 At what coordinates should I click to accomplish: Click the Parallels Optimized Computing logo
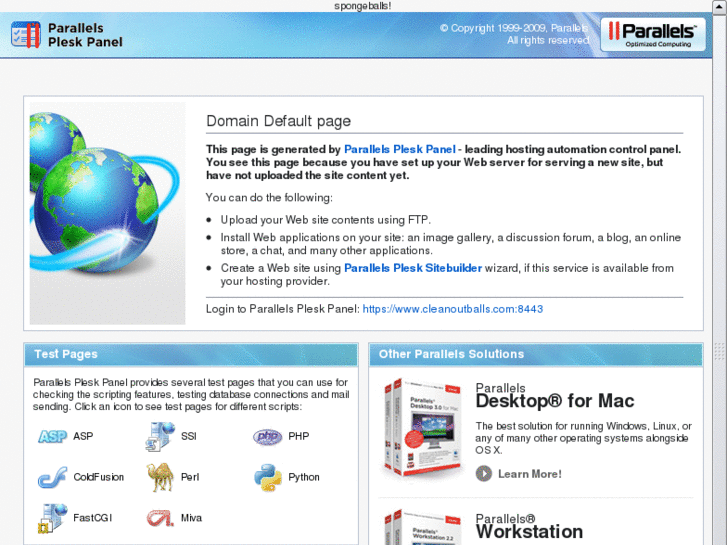click(x=653, y=34)
